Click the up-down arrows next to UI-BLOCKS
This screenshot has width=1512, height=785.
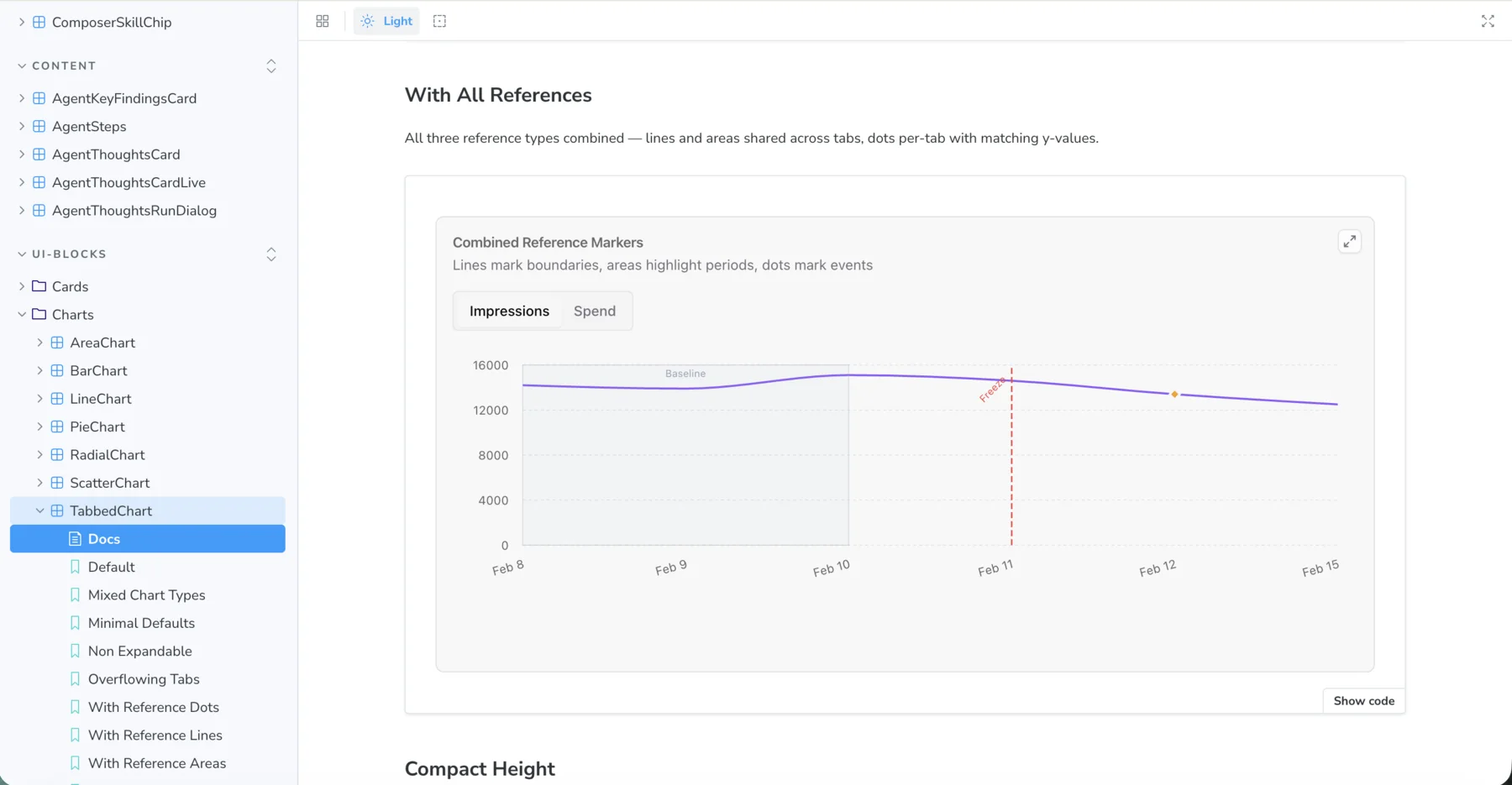click(271, 254)
